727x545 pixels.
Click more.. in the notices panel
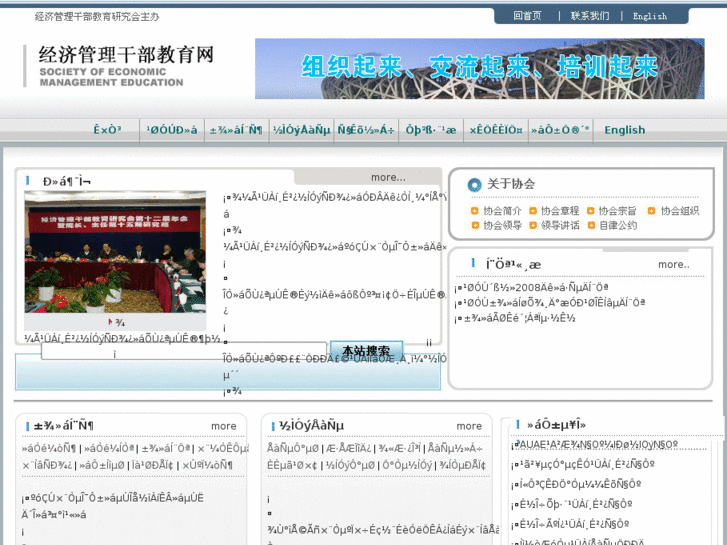pyautogui.click(x=674, y=264)
